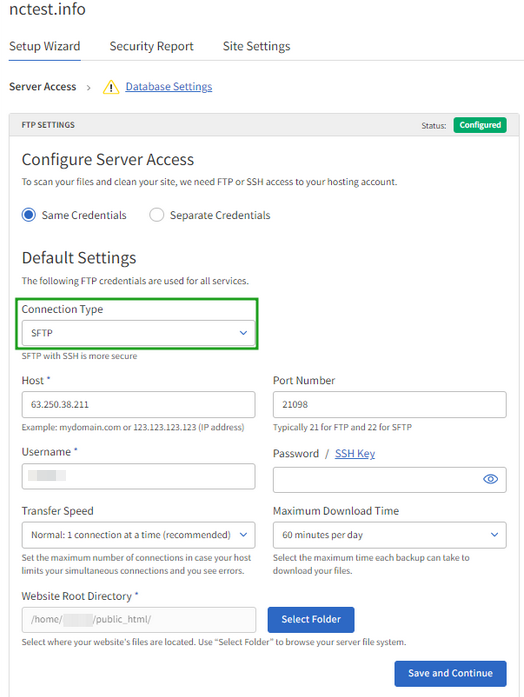Viewport: 524px width, 697px height.
Task: Click the Maximum Download Time chevron arrow
Action: click(494, 535)
